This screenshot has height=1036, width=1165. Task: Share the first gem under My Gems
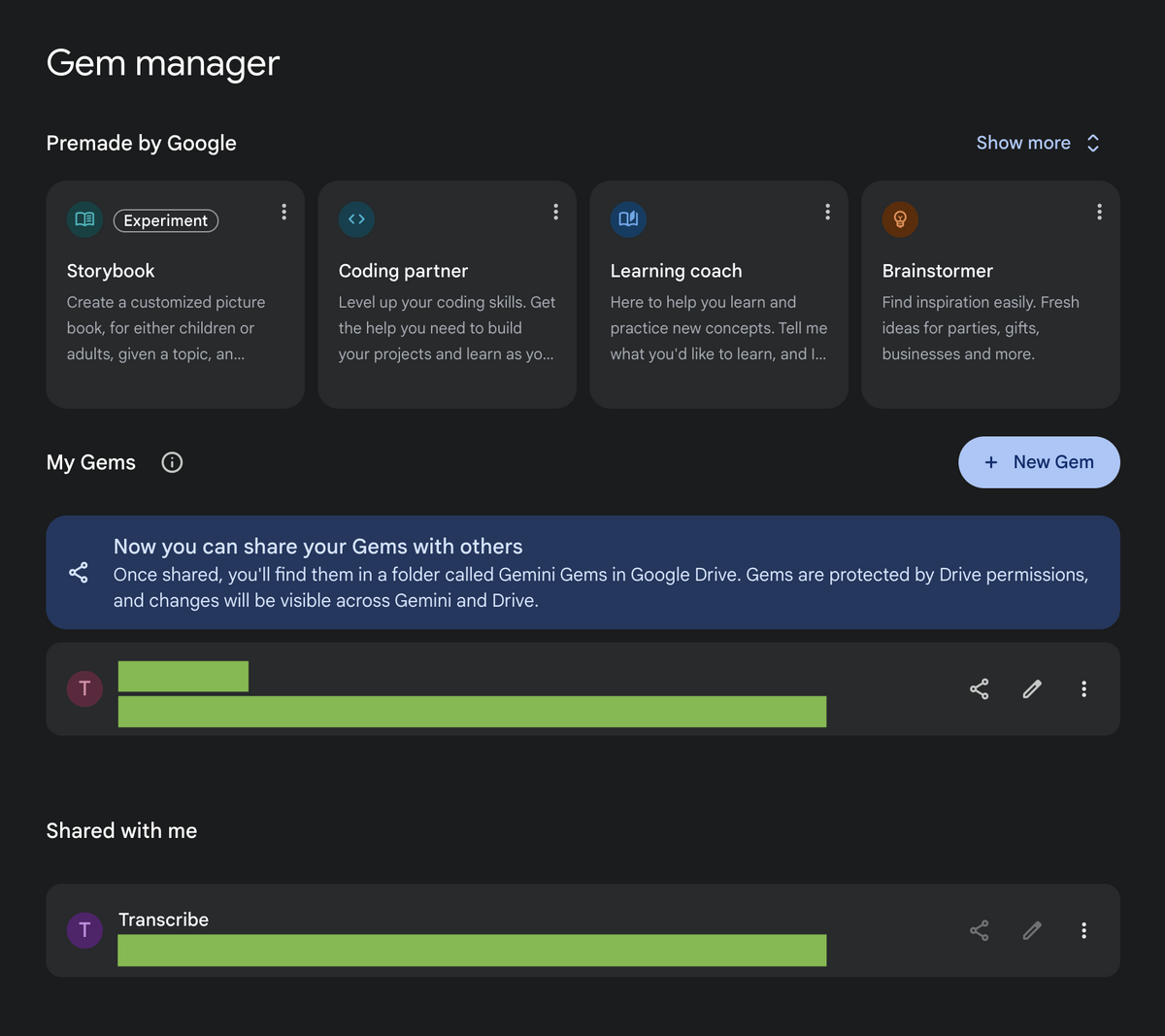pos(980,689)
